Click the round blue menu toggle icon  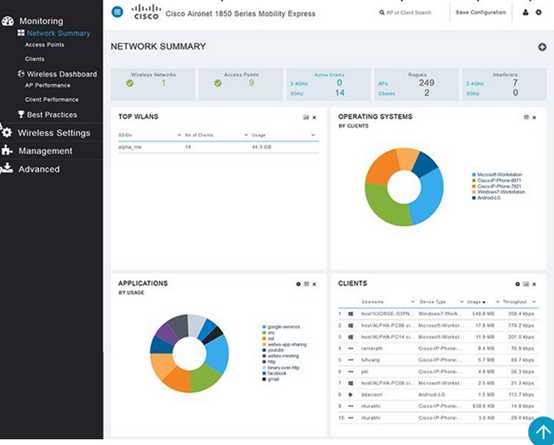click(117, 12)
